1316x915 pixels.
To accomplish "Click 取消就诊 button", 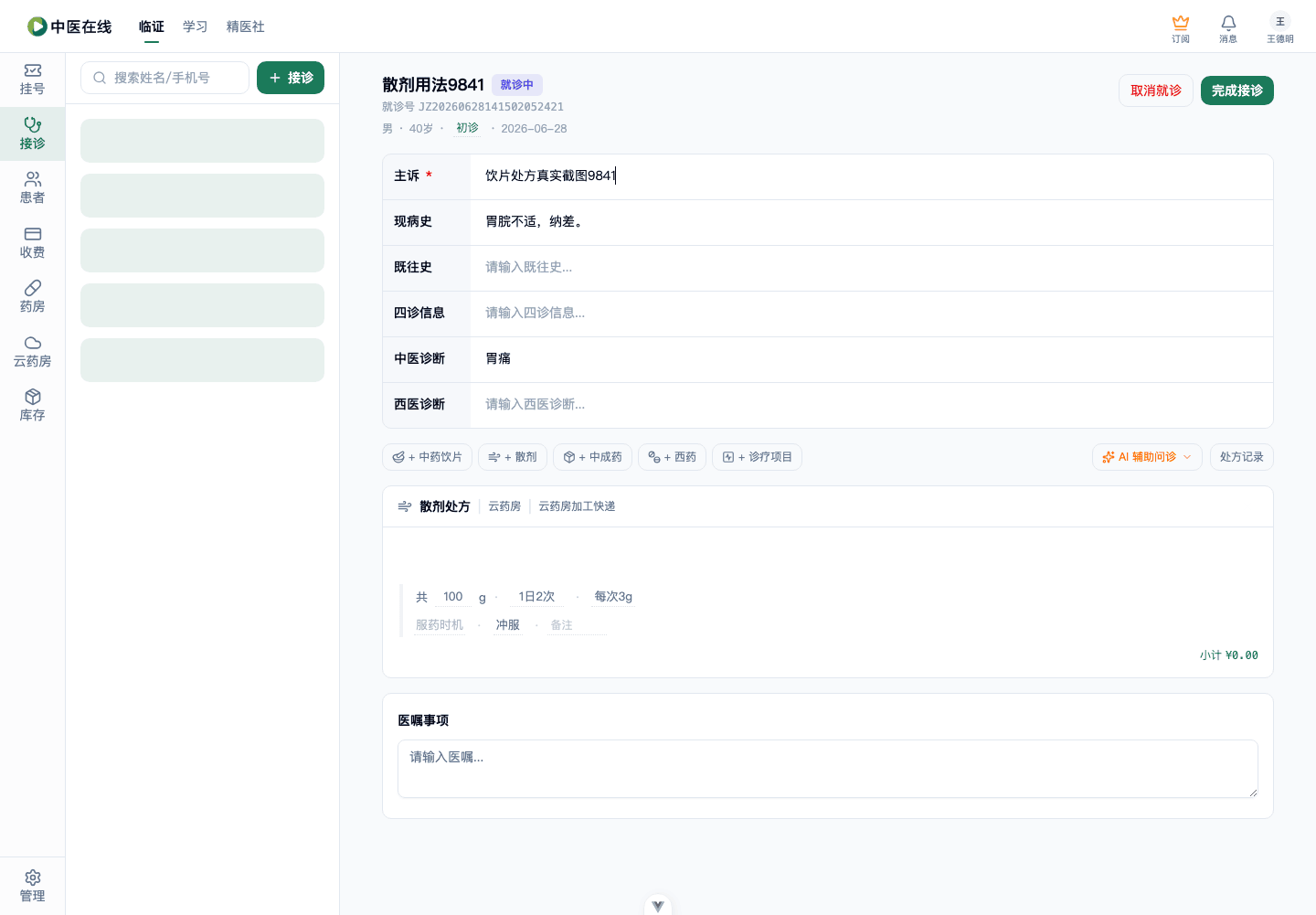I will pyautogui.click(x=1156, y=90).
